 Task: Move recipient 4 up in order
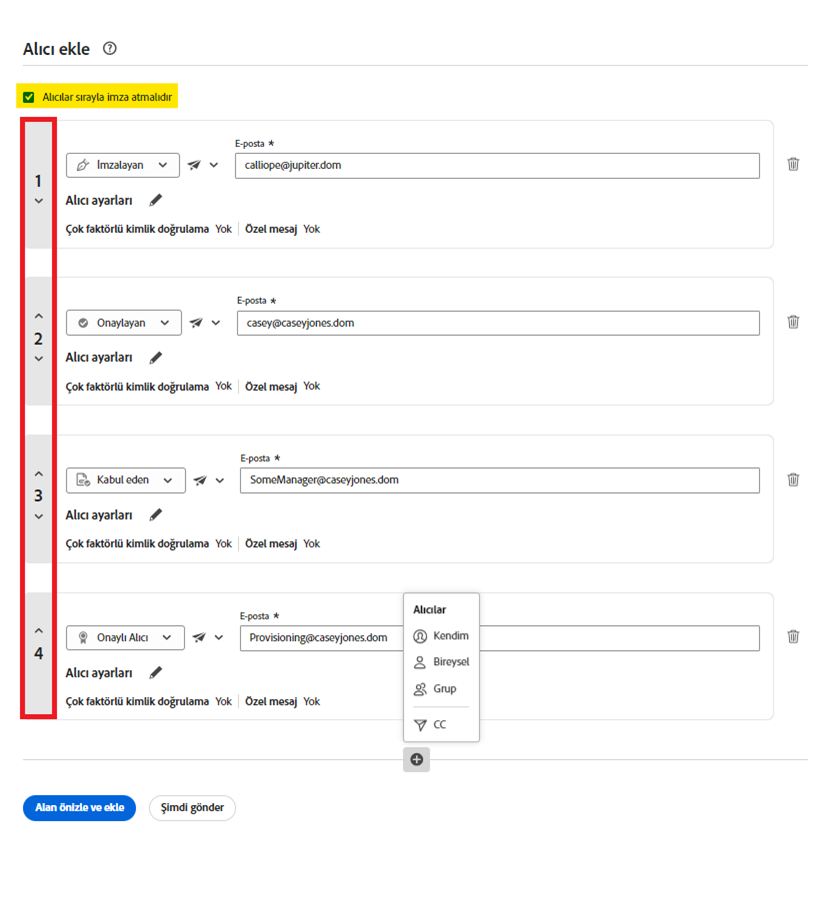click(x=39, y=631)
